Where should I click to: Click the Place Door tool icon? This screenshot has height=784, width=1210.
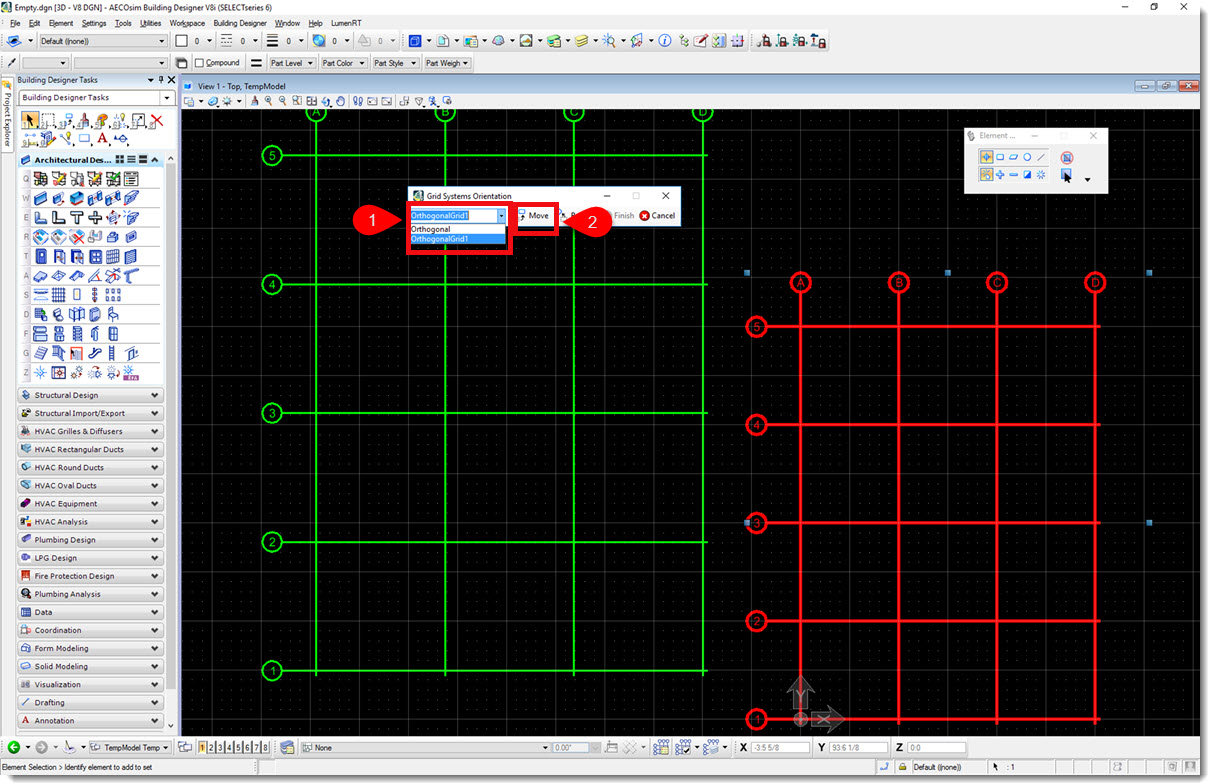[x=41, y=257]
